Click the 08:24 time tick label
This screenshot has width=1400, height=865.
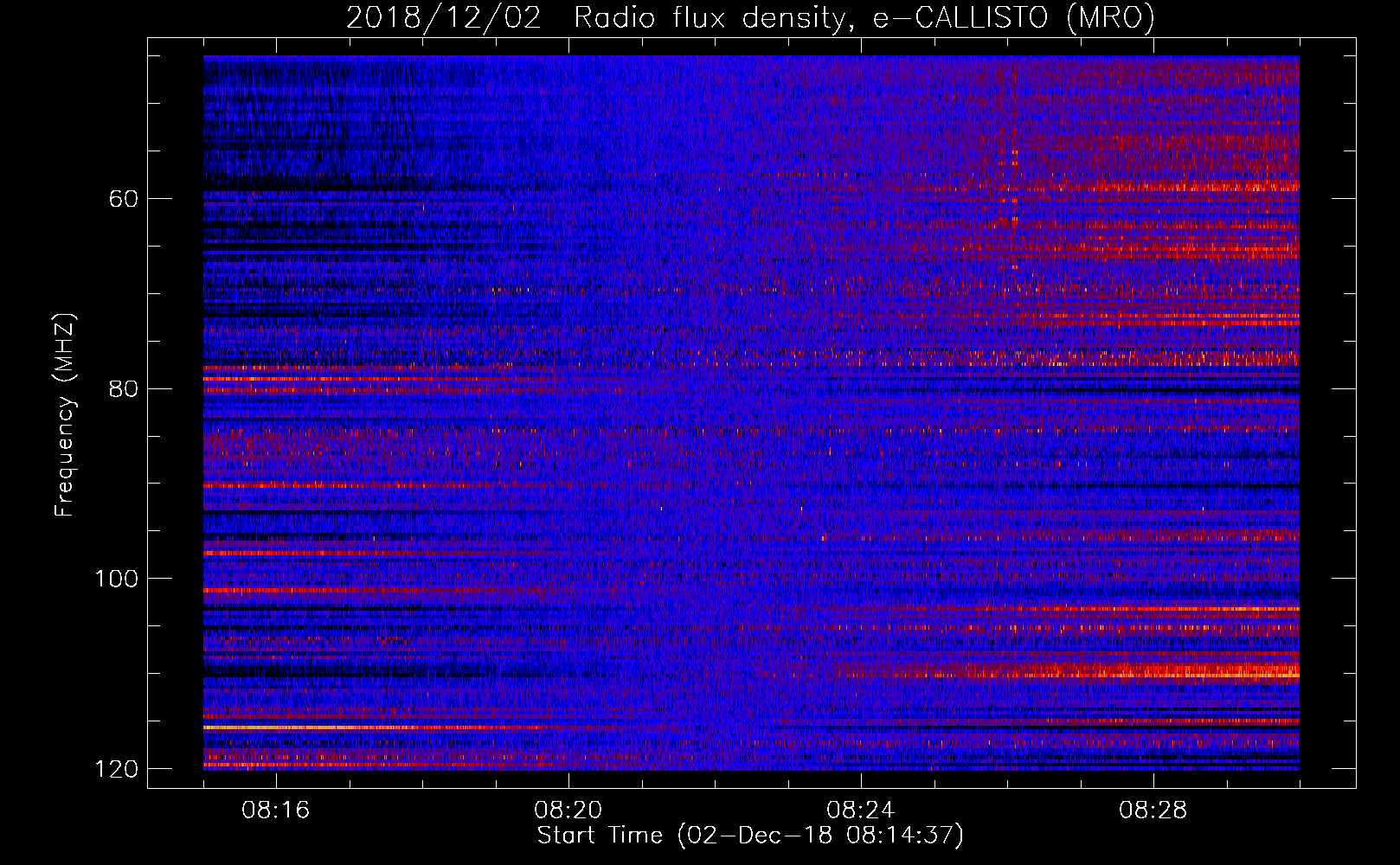[x=861, y=811]
